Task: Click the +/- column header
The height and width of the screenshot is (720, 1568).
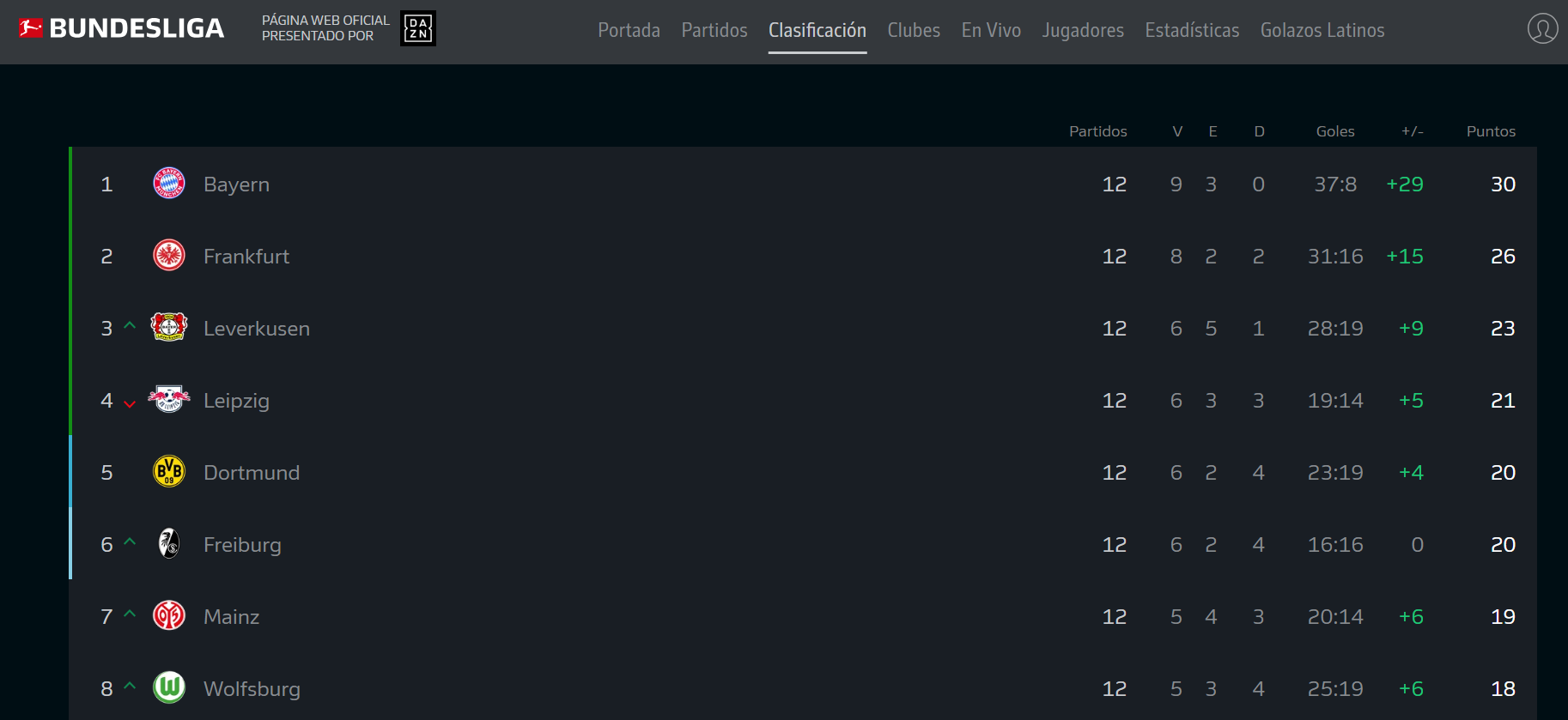Action: pyautogui.click(x=1413, y=131)
